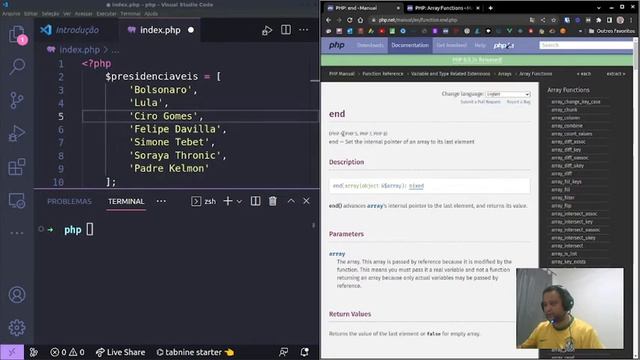Share this page from the address bar
640x360 pixels.
[x=543, y=20]
